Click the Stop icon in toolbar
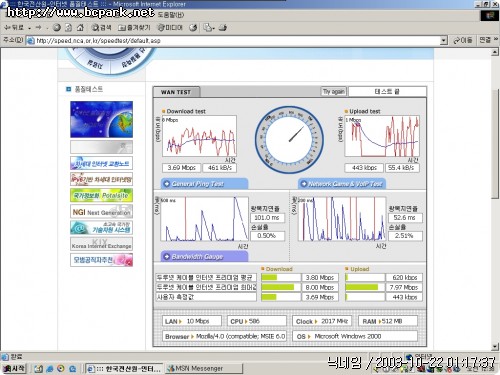This screenshot has width=500, height=375. (57, 28)
